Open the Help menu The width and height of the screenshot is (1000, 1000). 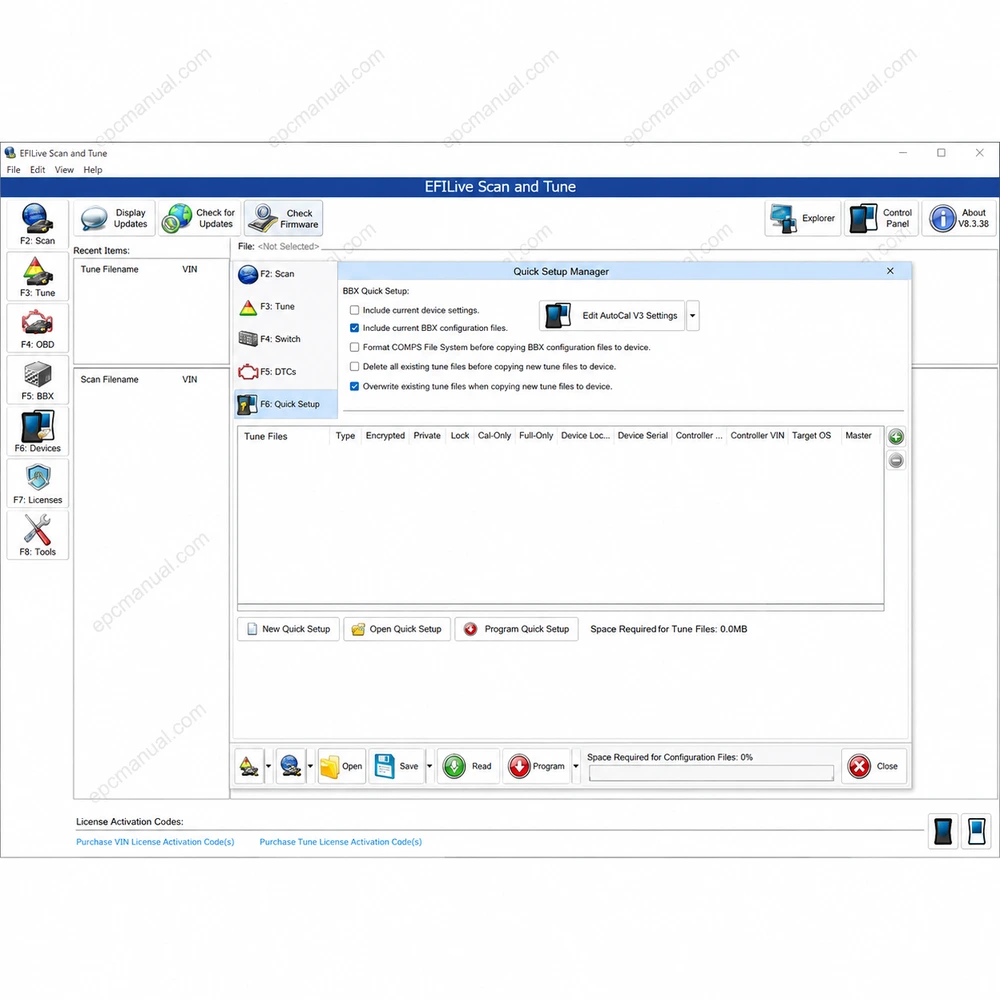[92, 170]
